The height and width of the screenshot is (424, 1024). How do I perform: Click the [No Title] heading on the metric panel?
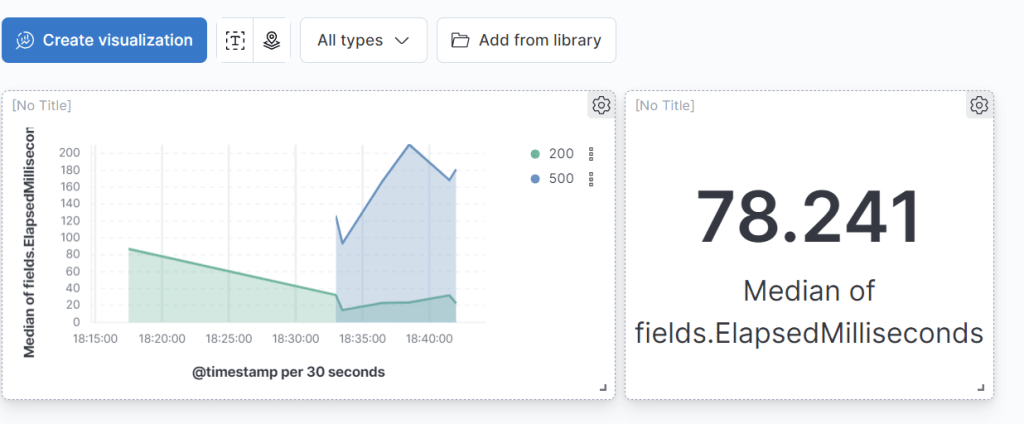(665, 105)
